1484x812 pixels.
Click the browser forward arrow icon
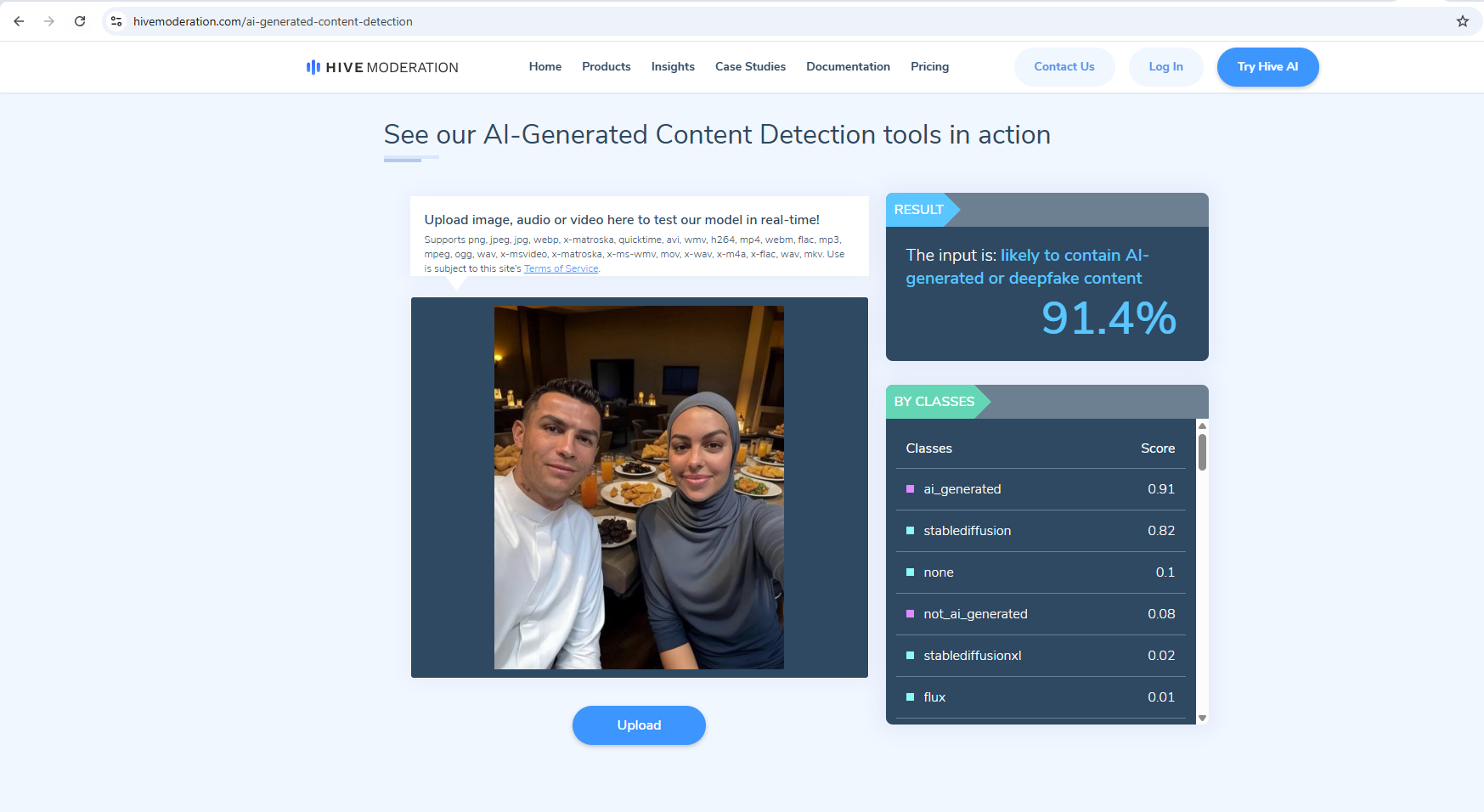tap(49, 21)
